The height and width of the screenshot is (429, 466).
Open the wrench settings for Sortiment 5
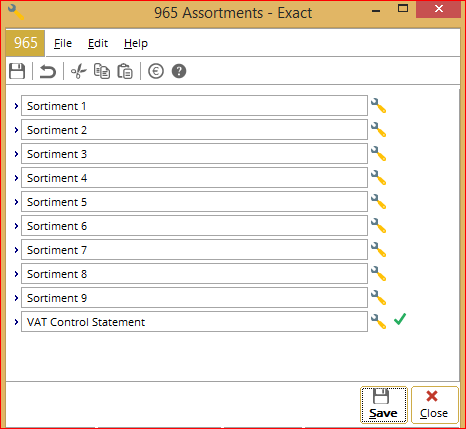tap(379, 202)
